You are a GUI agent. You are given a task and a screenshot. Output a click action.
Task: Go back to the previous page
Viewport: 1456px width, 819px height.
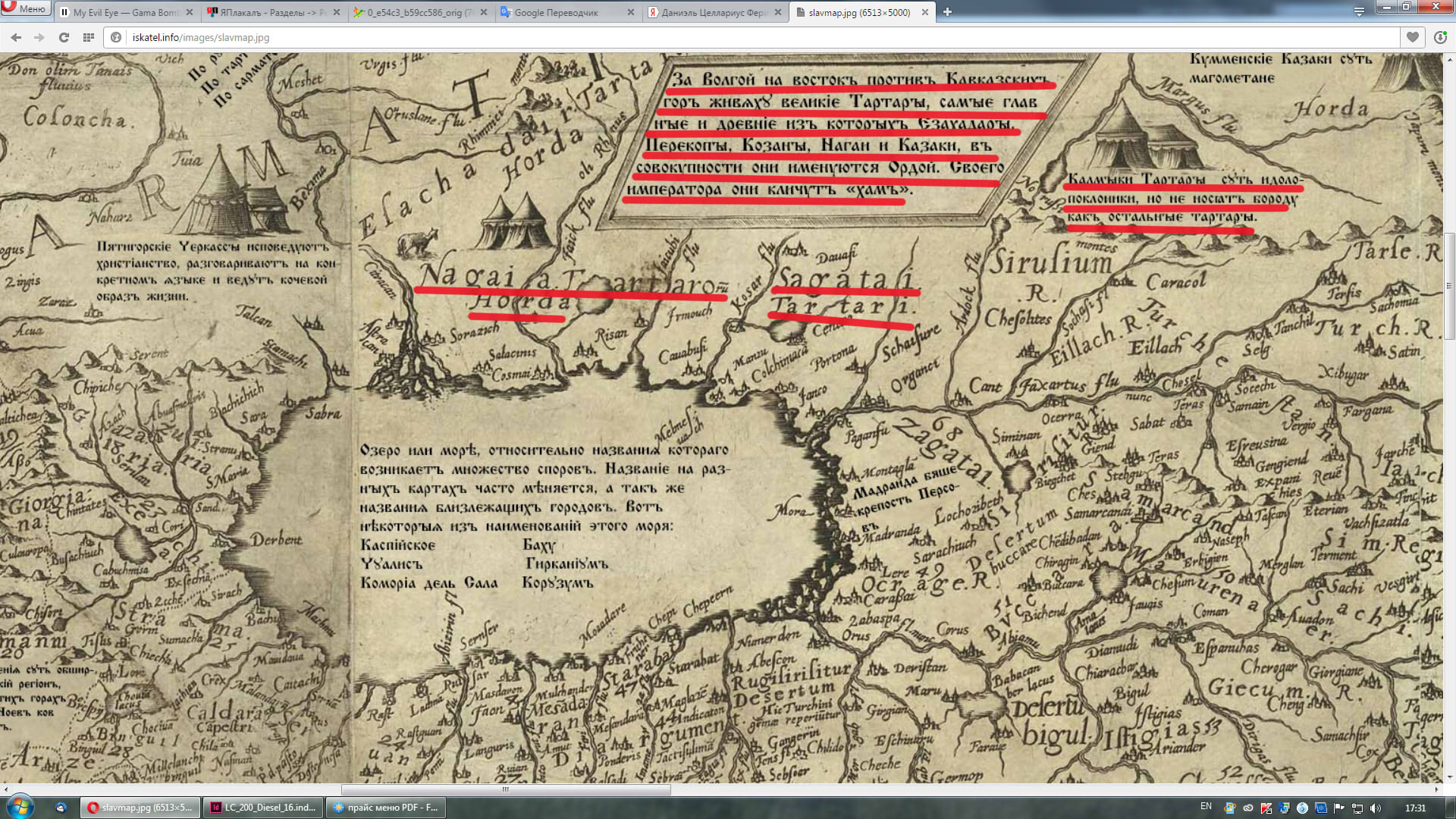(16, 37)
